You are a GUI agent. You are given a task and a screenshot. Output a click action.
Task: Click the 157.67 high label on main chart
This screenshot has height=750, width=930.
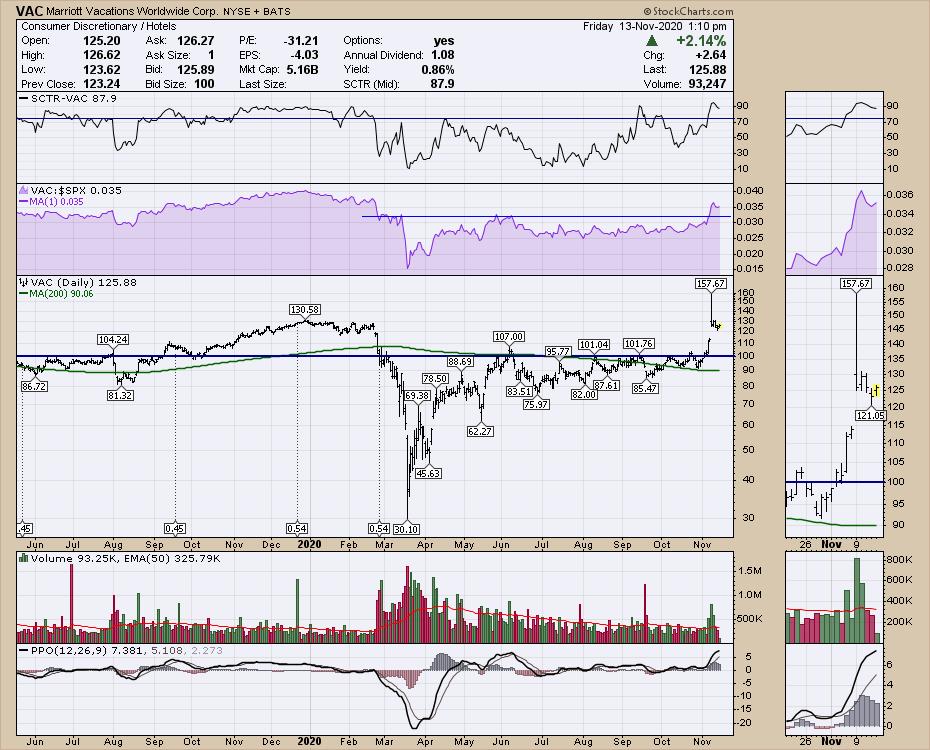[x=710, y=284]
